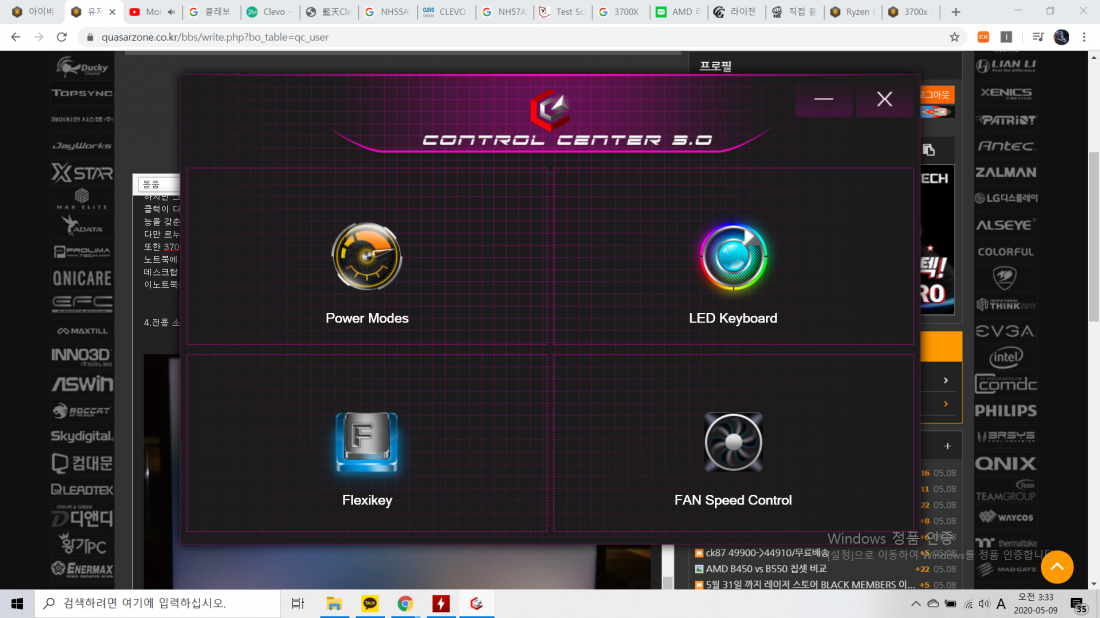Switch to the Ryzen tab

(x=852, y=12)
